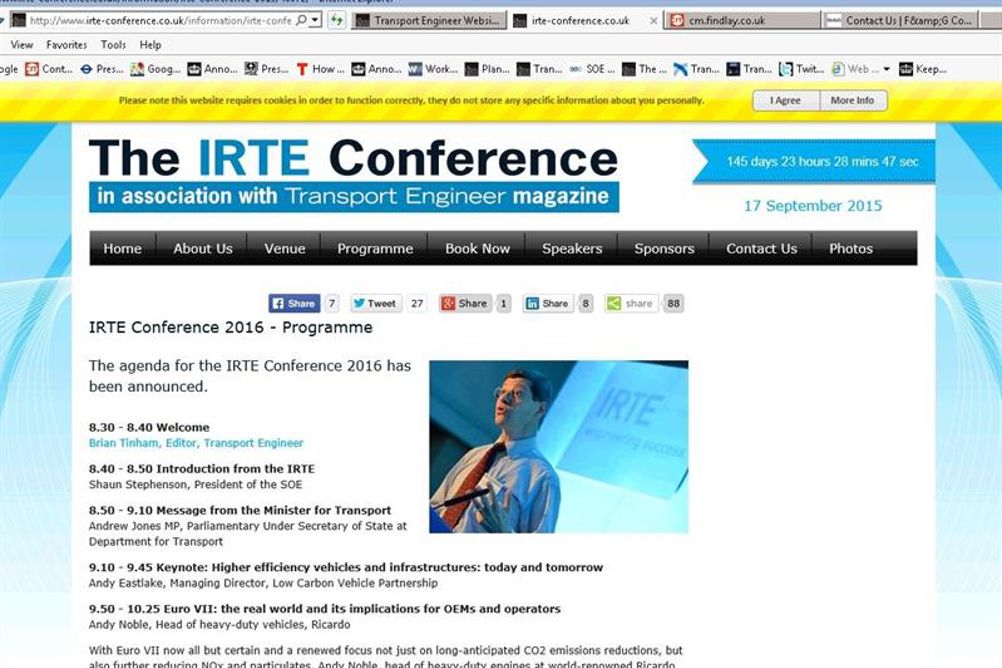Viewport: 1002px width, 668px height.
Task: Open the 'Work...' favorite with W icon
Action: [x=433, y=69]
